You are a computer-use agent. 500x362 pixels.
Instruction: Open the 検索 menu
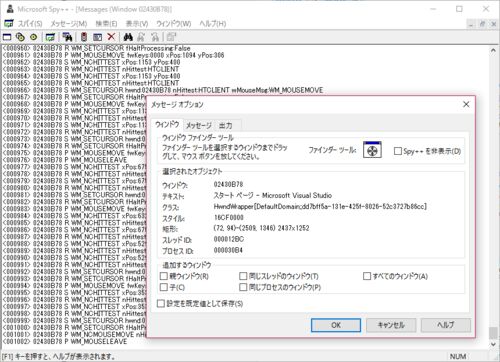pos(106,24)
